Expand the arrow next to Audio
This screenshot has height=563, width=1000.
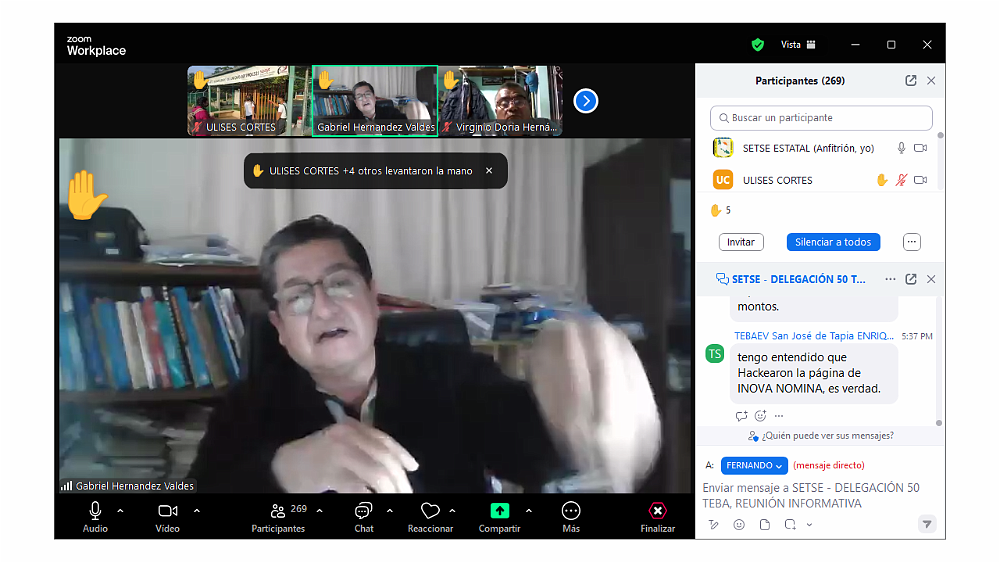point(120,511)
